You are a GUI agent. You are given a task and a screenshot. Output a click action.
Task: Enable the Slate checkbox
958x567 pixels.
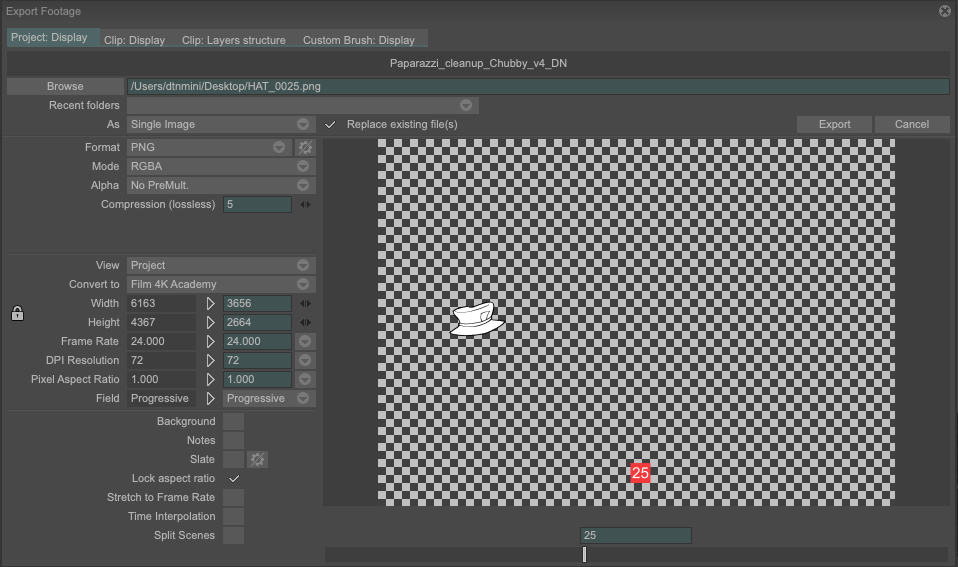pos(233,459)
